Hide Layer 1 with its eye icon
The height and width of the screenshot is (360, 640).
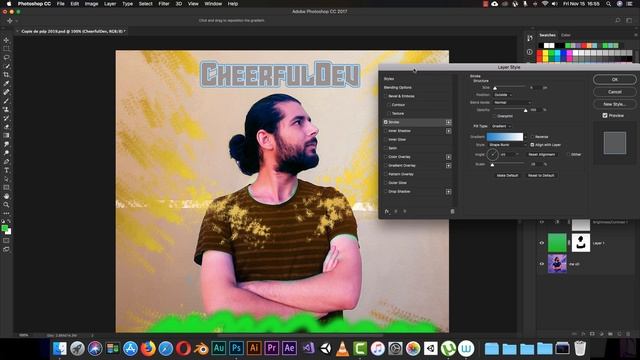pyautogui.click(x=542, y=243)
